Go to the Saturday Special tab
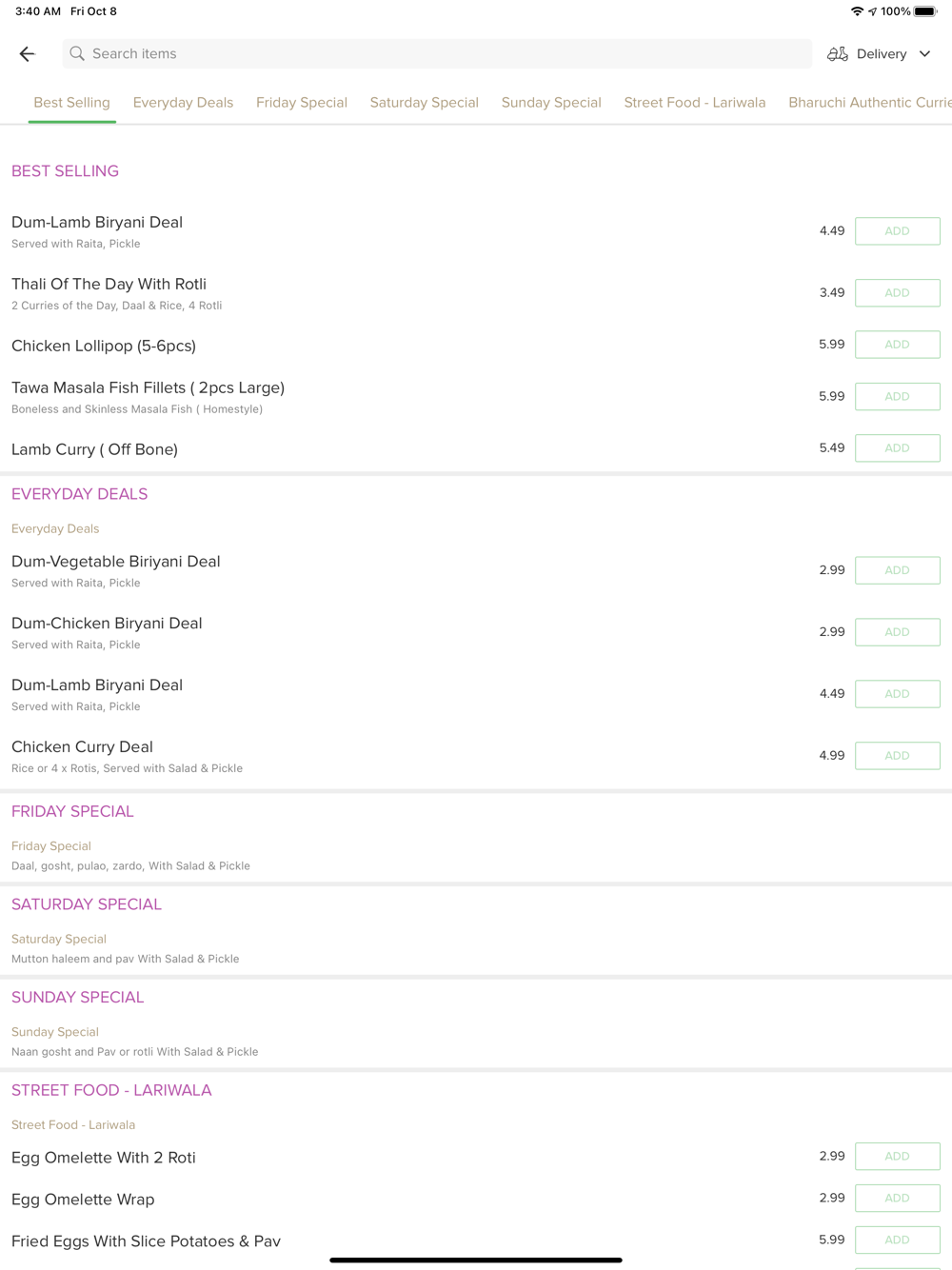Image resolution: width=952 pixels, height=1270 pixels. (x=425, y=103)
